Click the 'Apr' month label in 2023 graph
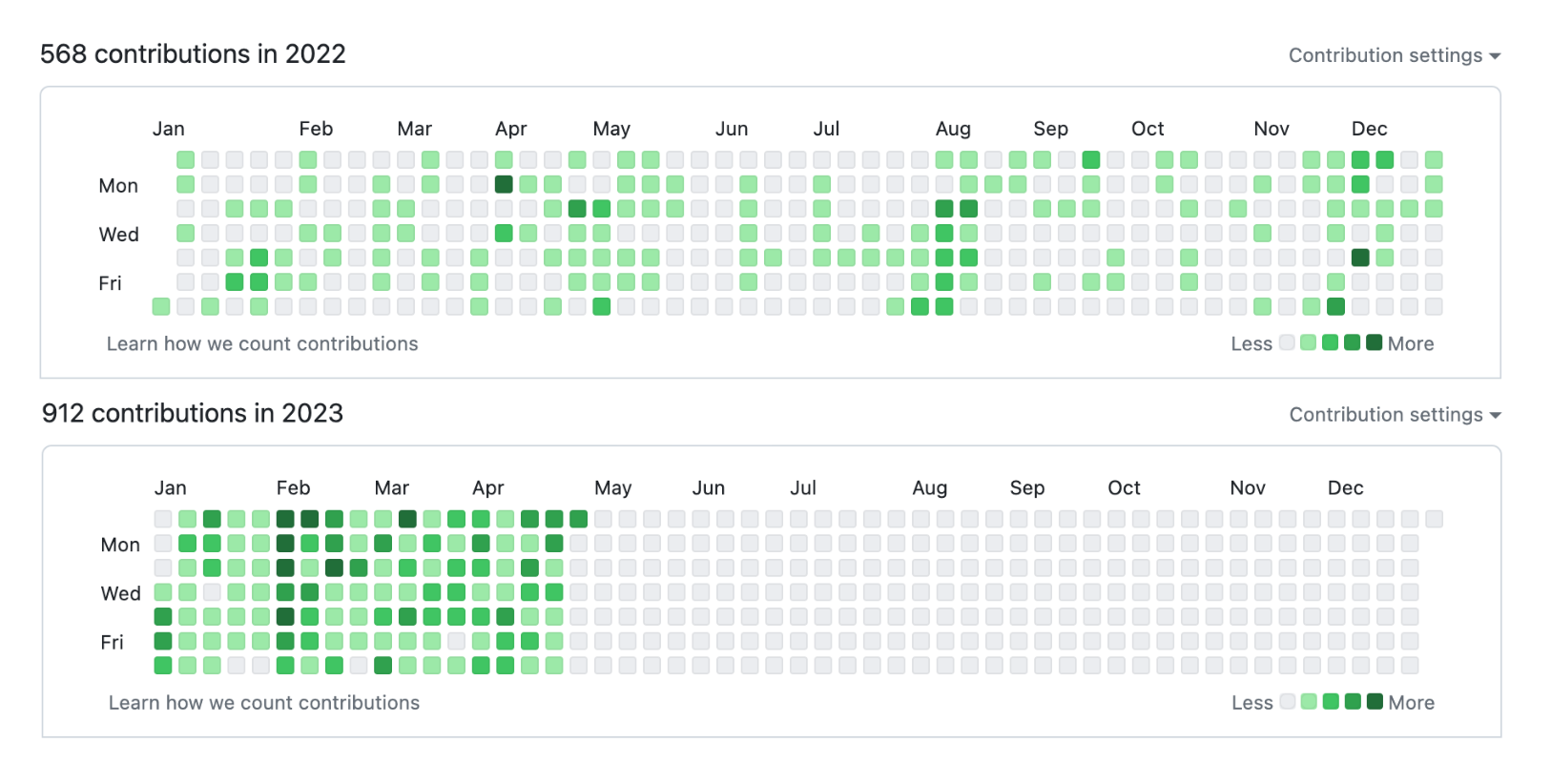 488,488
